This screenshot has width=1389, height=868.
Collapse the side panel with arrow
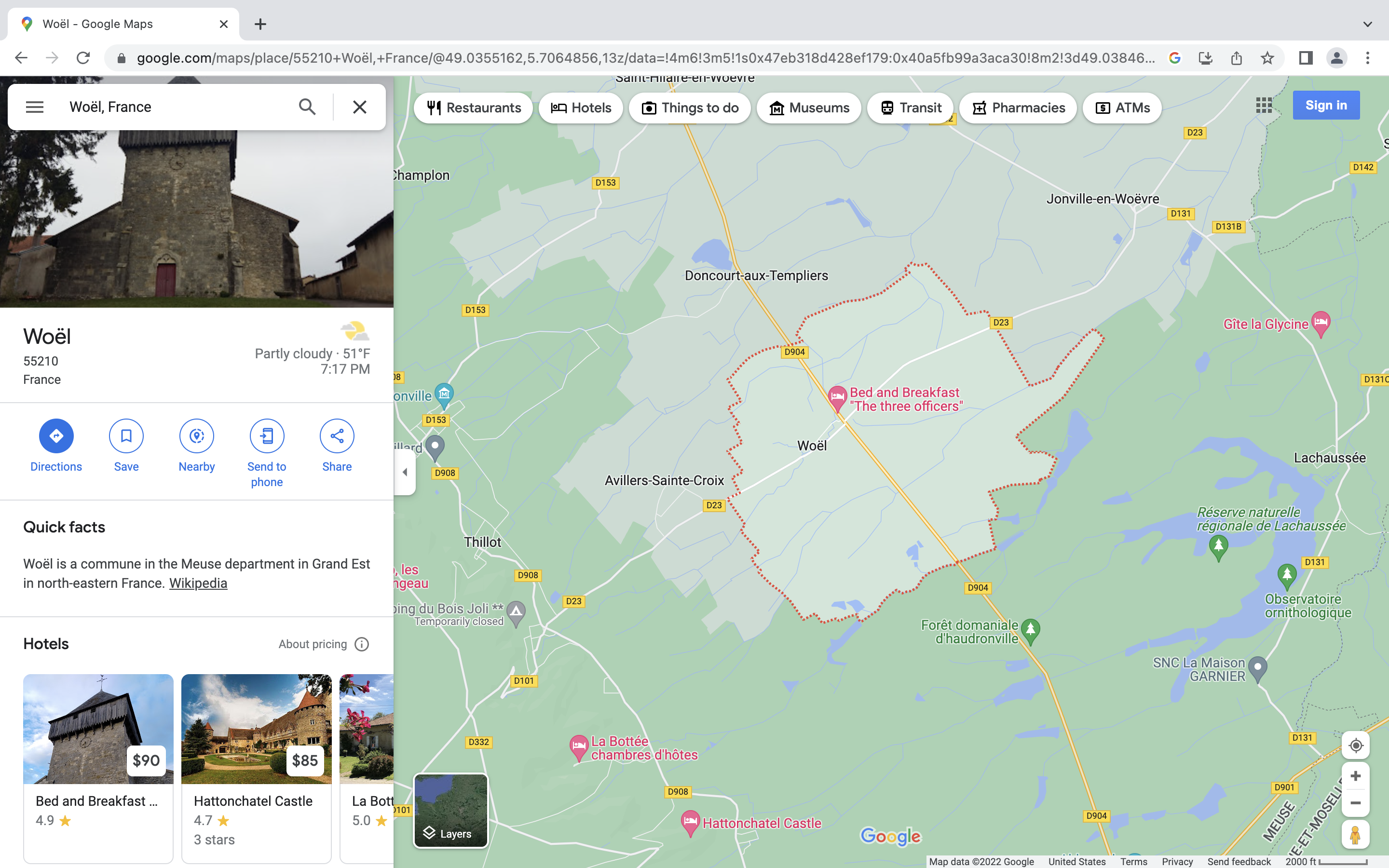[x=405, y=472]
